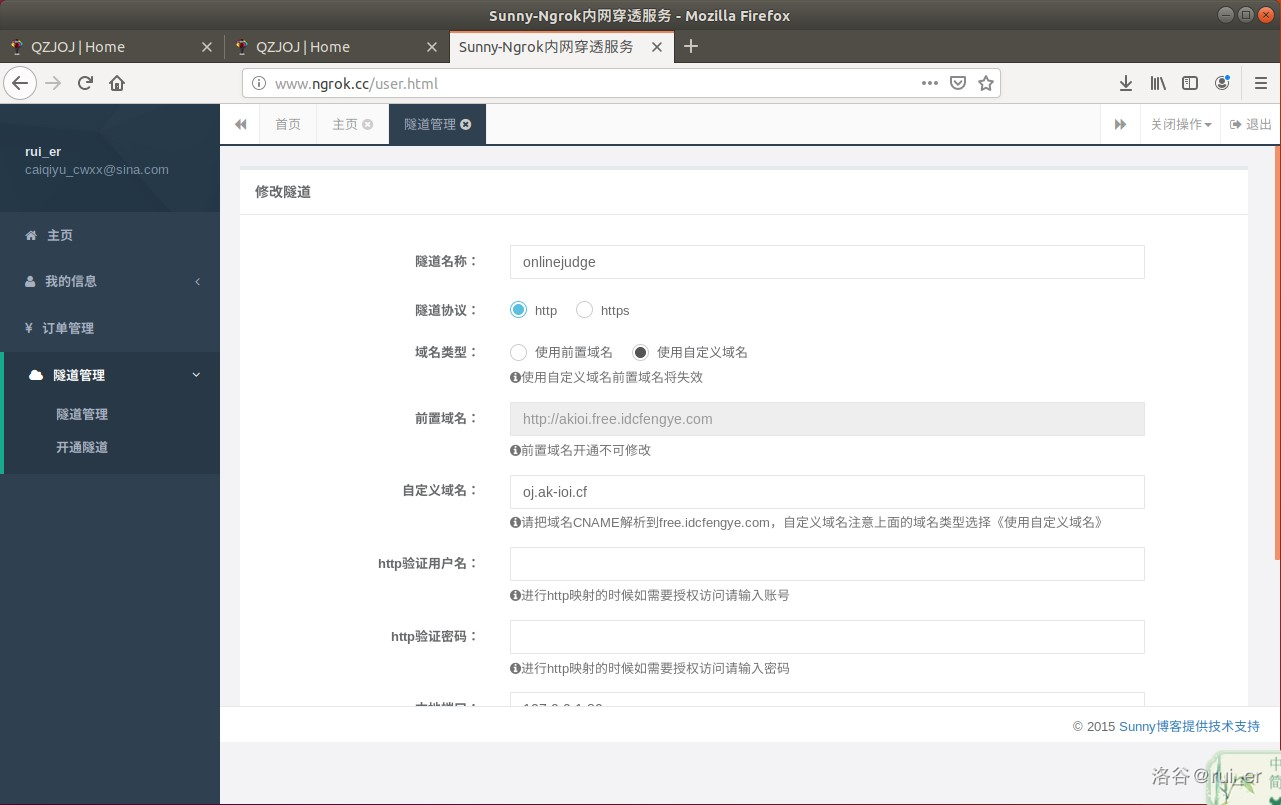The width and height of the screenshot is (1281, 805).
Task: Open the Library bookshelf icon
Action: click(1158, 83)
